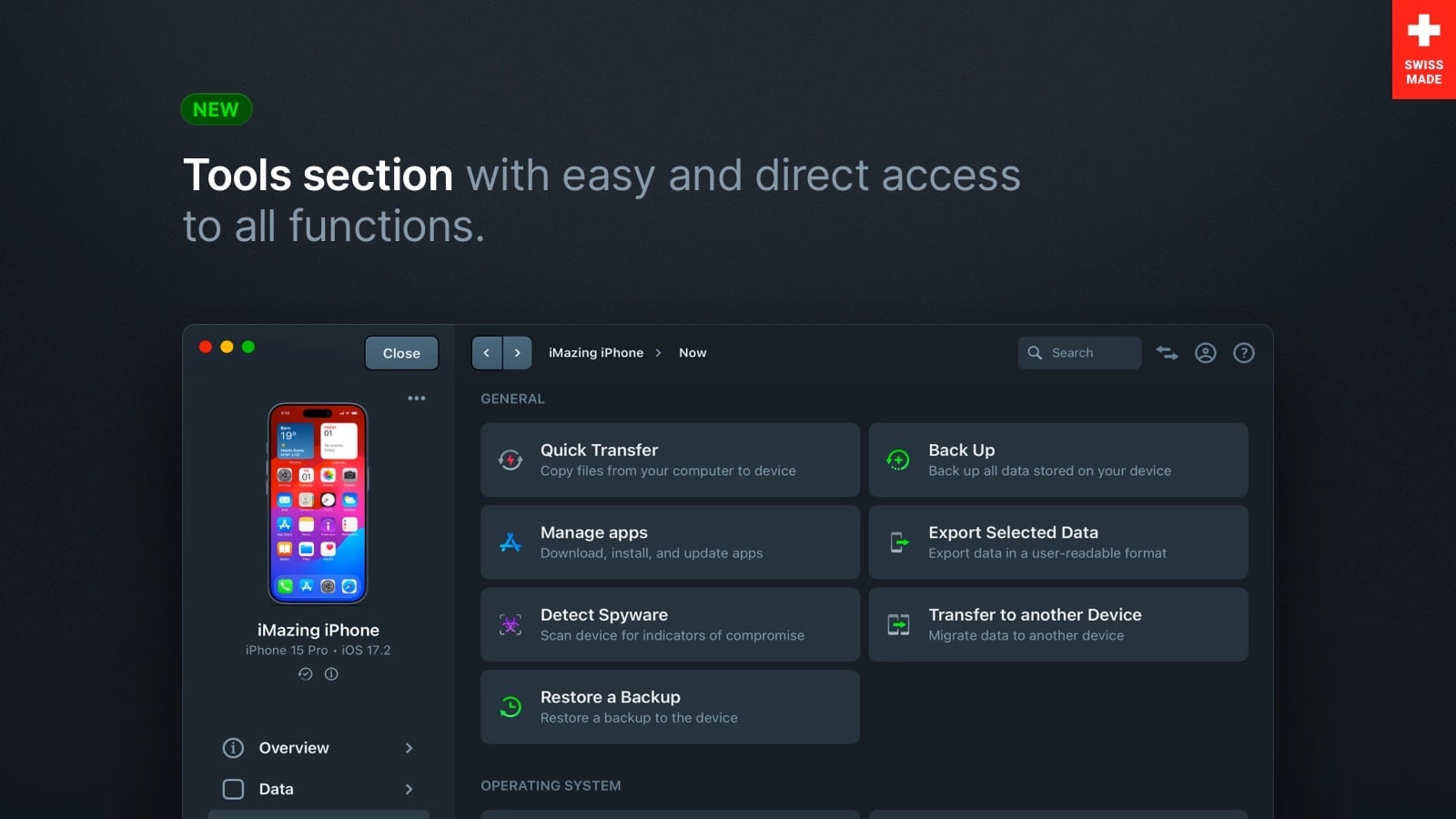
Task: Click the Detect Spyware bug icon
Action: click(x=511, y=625)
